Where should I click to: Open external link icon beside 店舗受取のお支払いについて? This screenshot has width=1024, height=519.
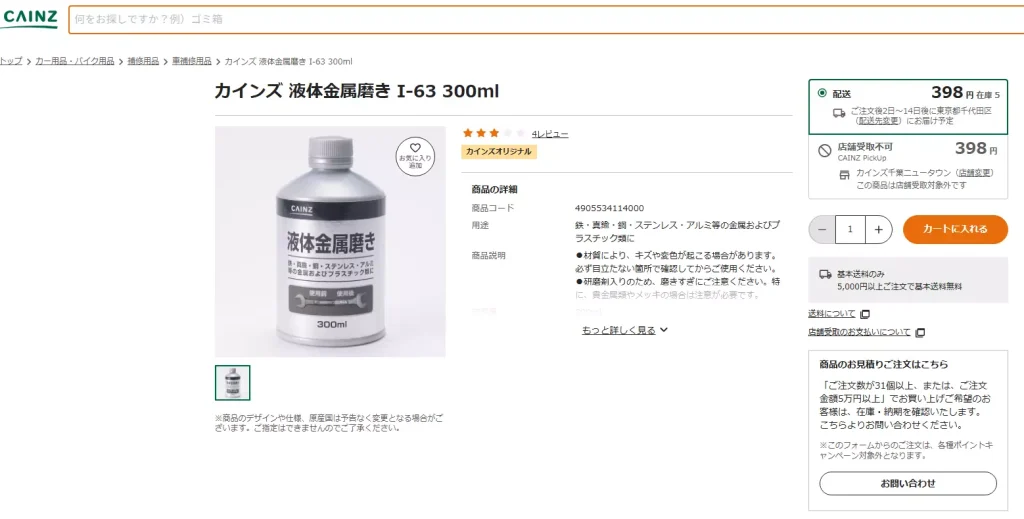(920, 332)
